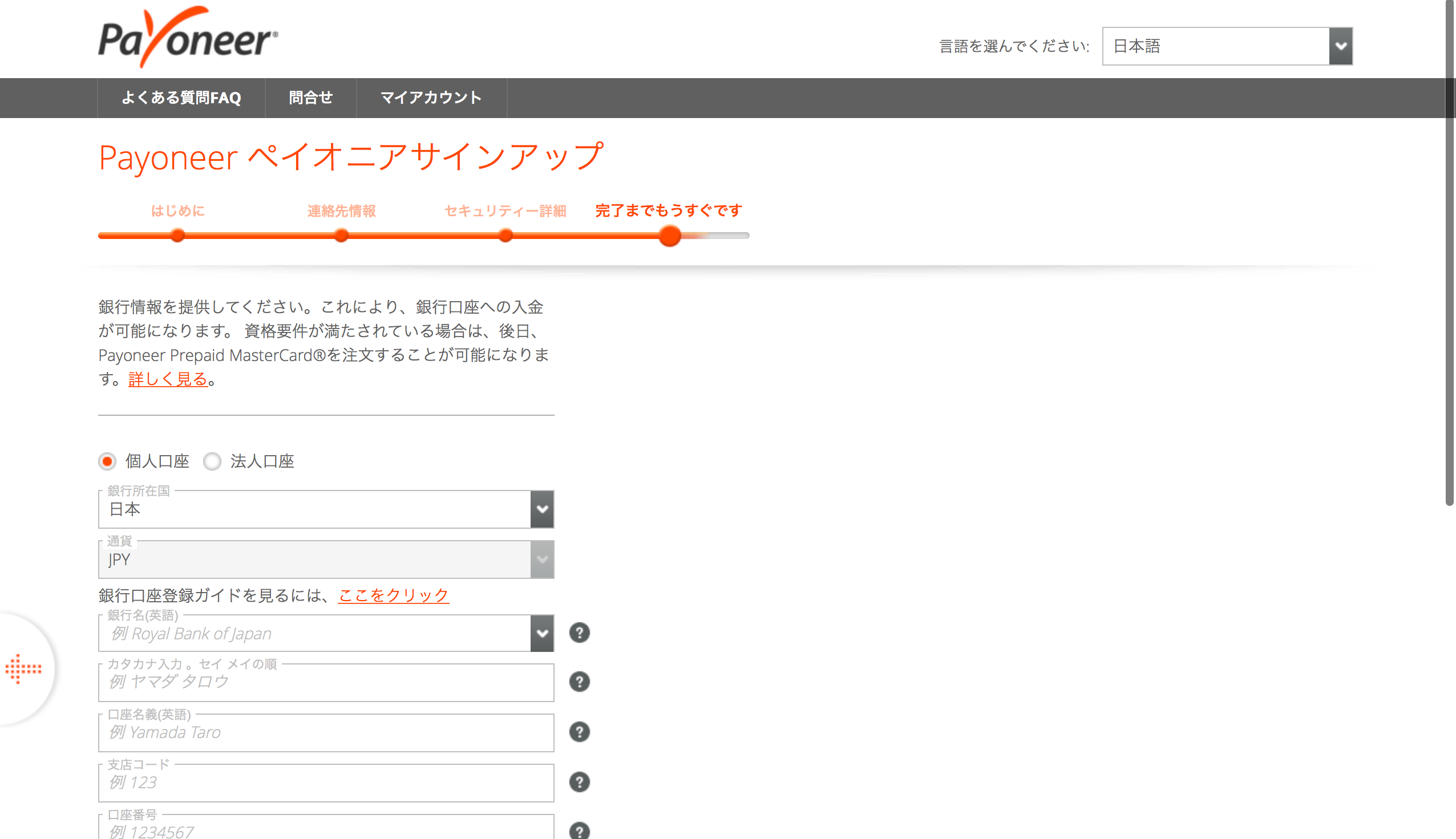
Task: Open the language selector showing 日本語
Action: [x=1227, y=46]
